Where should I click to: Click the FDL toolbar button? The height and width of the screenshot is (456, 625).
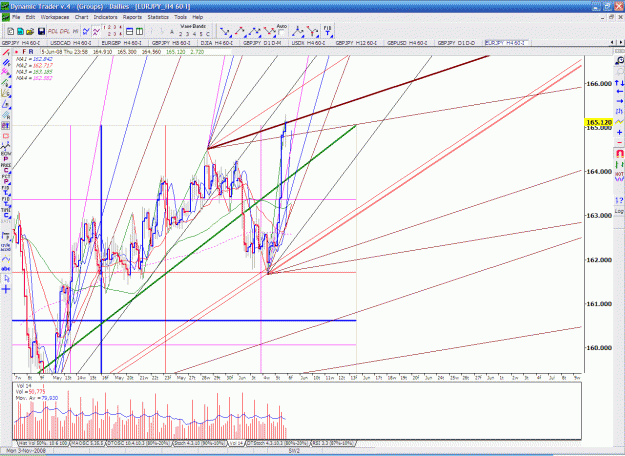(x=53, y=31)
